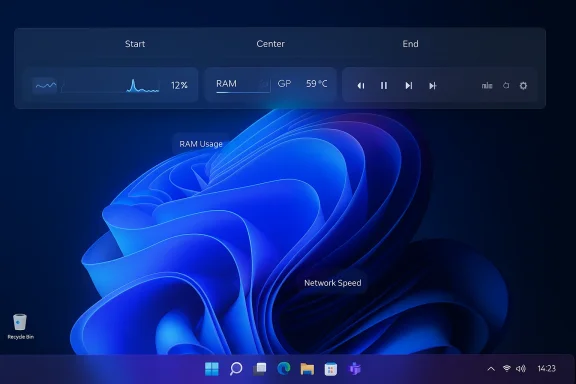Open Microsoft Store from taskbar

(x=331, y=369)
